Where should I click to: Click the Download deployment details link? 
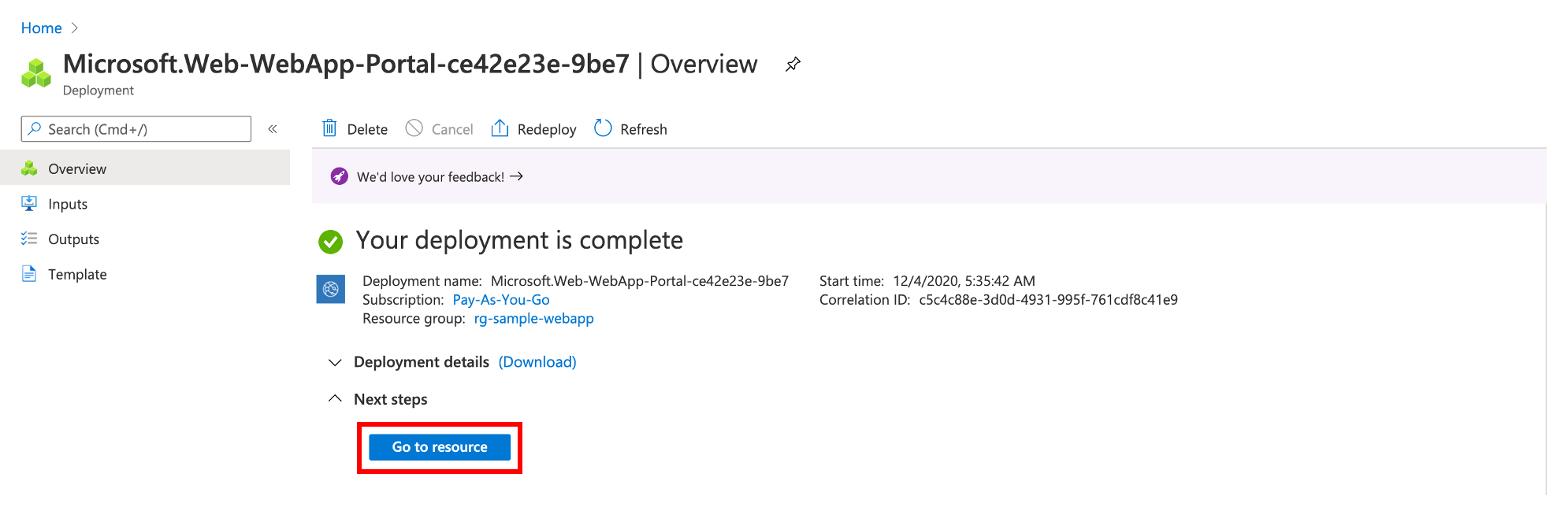[x=537, y=362]
